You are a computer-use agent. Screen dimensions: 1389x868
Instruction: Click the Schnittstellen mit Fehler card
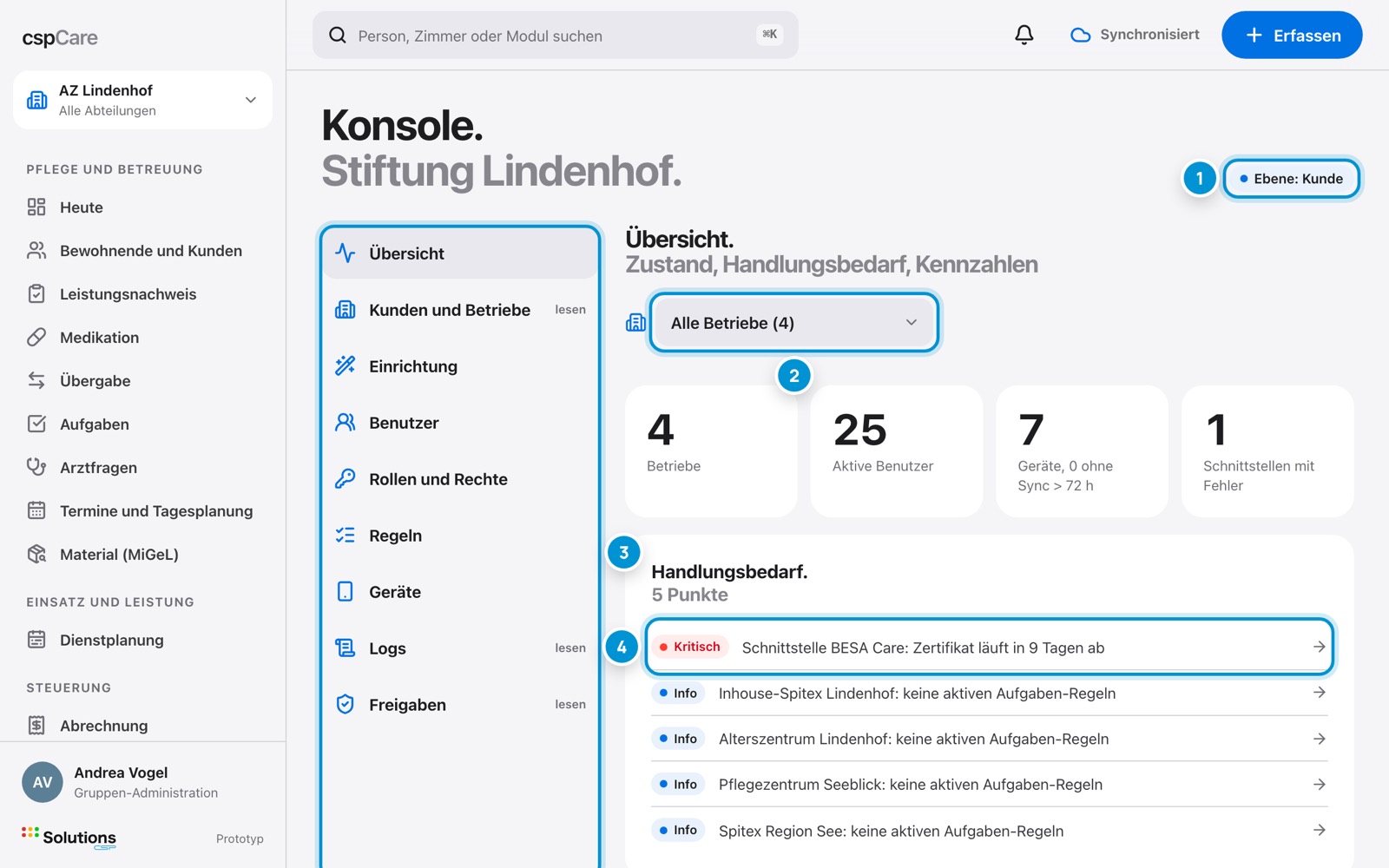(x=1267, y=450)
